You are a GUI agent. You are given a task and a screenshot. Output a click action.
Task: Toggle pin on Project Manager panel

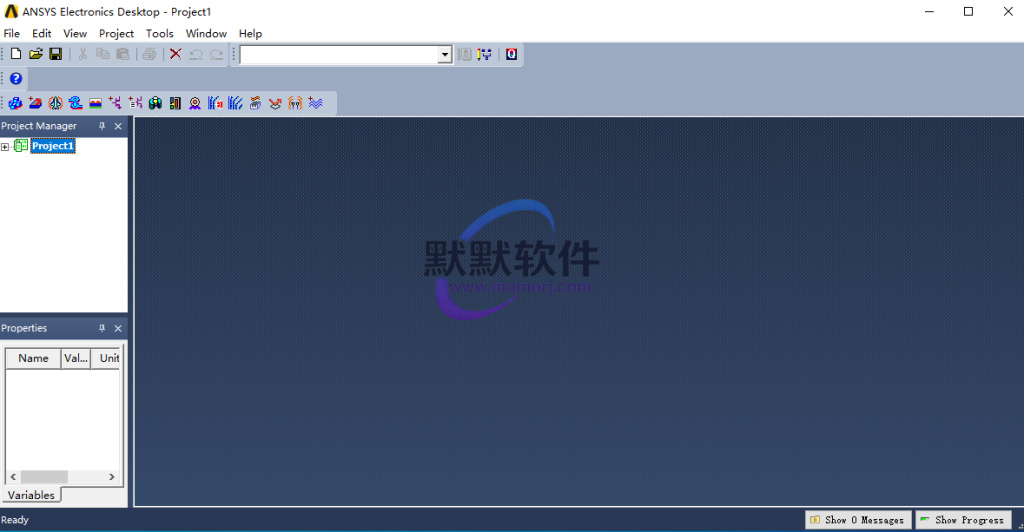coord(102,126)
